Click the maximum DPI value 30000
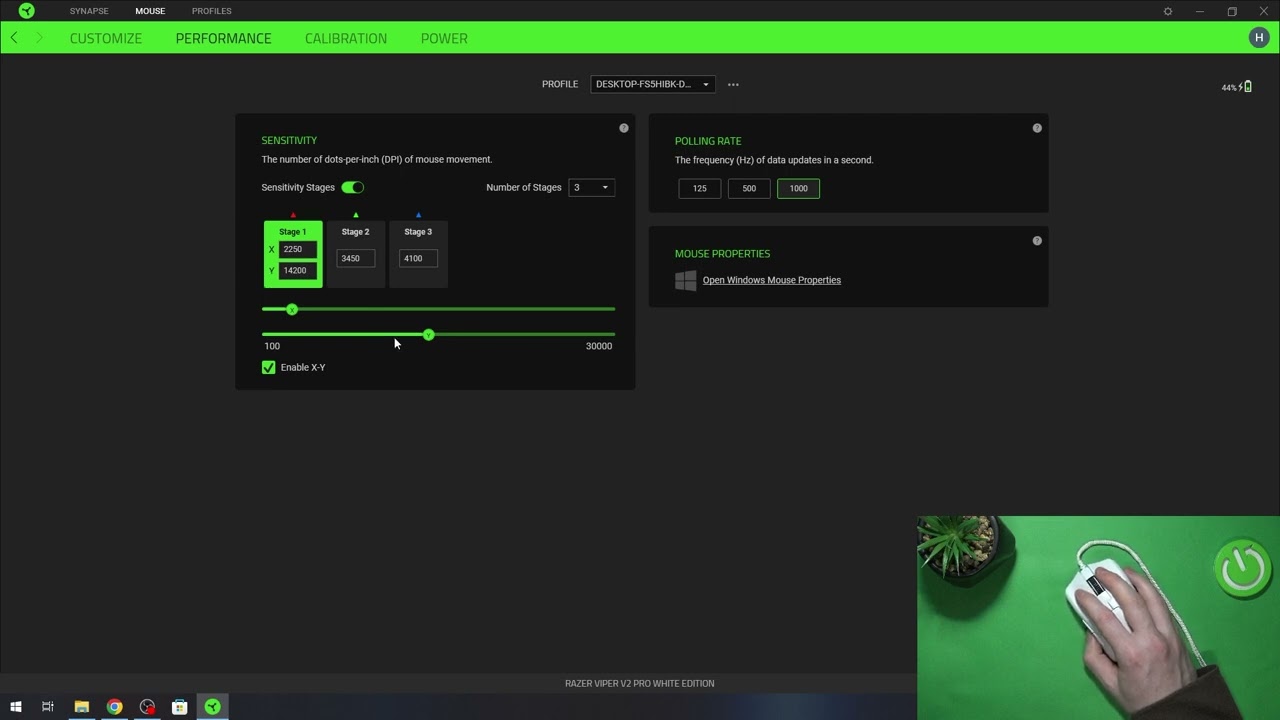The width and height of the screenshot is (1280, 720). [599, 346]
